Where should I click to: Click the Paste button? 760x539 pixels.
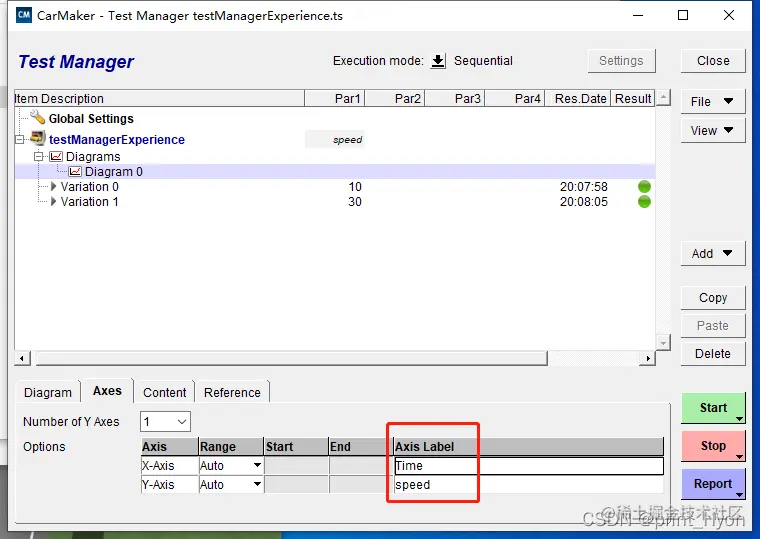(x=712, y=326)
